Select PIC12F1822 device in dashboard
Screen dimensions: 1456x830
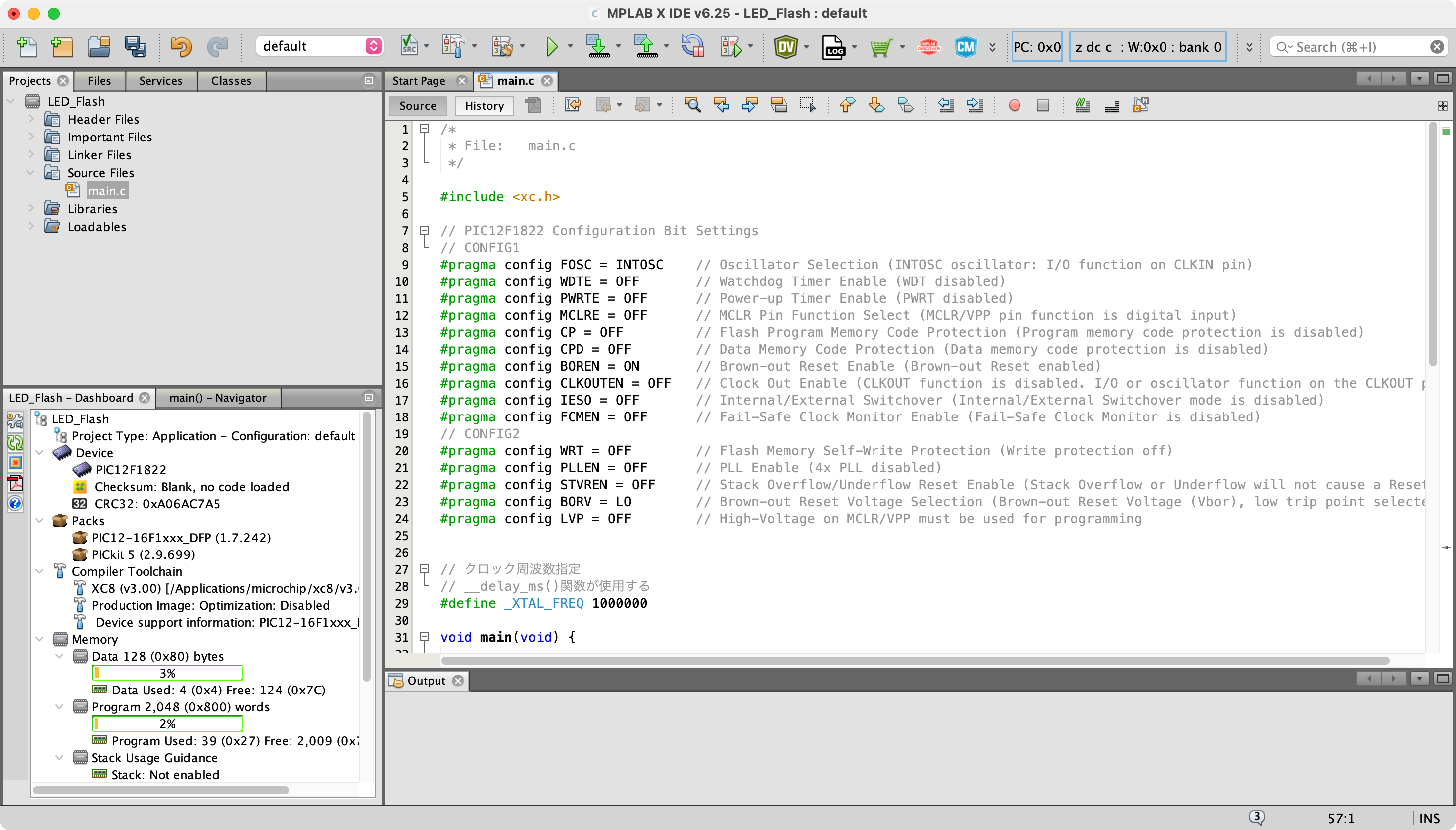click(x=131, y=470)
